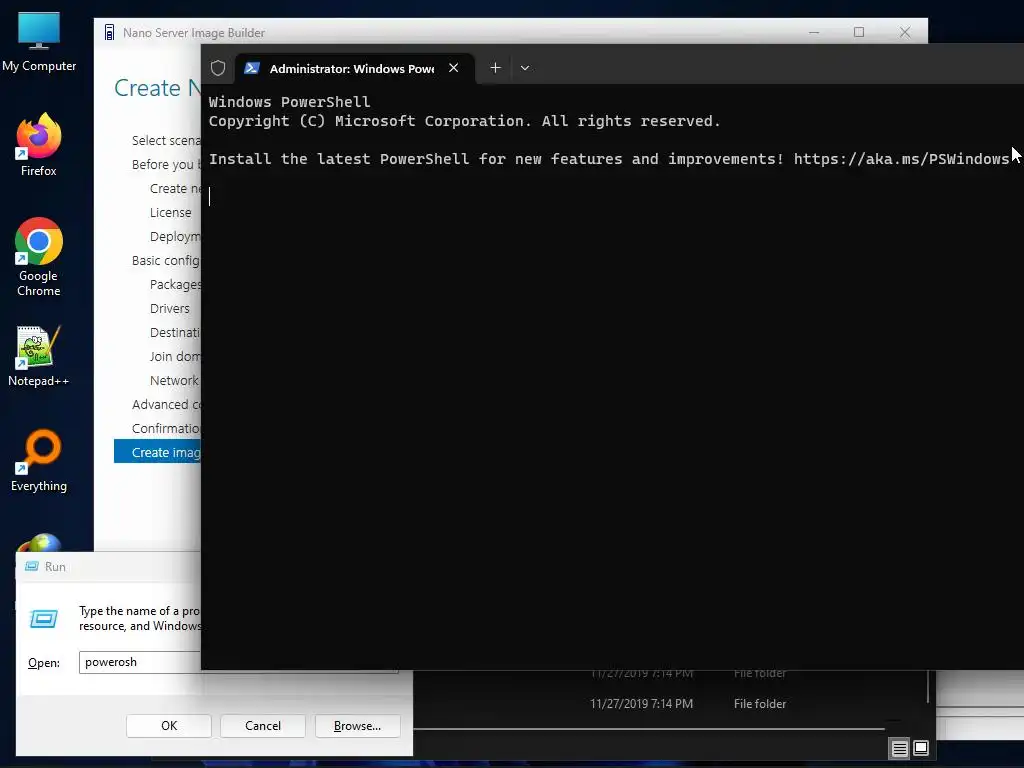Click Cancel in the Run dialog

point(263,726)
